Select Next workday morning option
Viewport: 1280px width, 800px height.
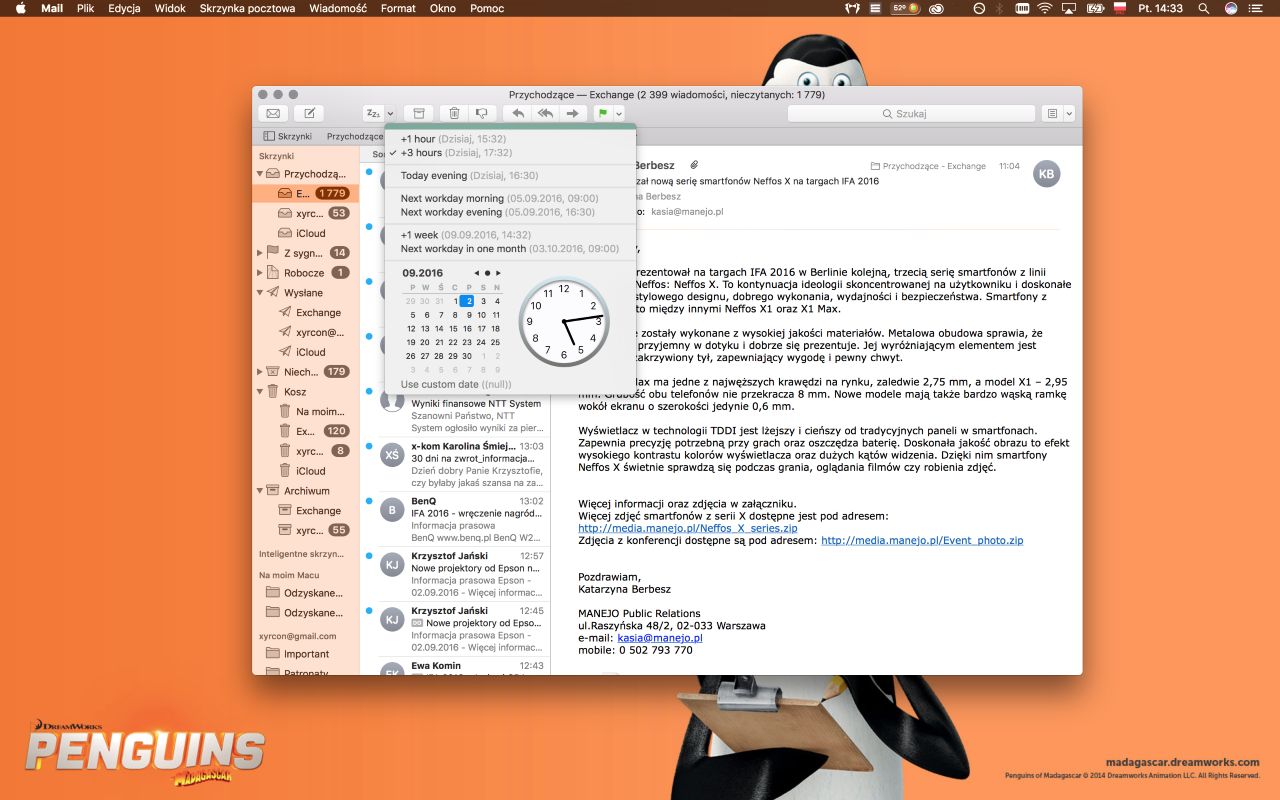point(510,198)
